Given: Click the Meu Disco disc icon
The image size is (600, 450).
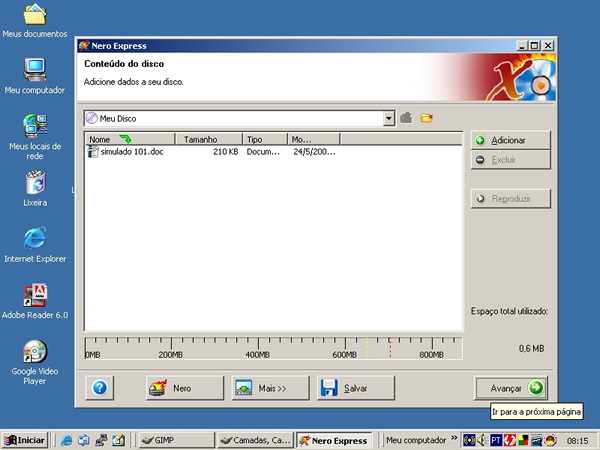Looking at the screenshot, I should [91, 118].
